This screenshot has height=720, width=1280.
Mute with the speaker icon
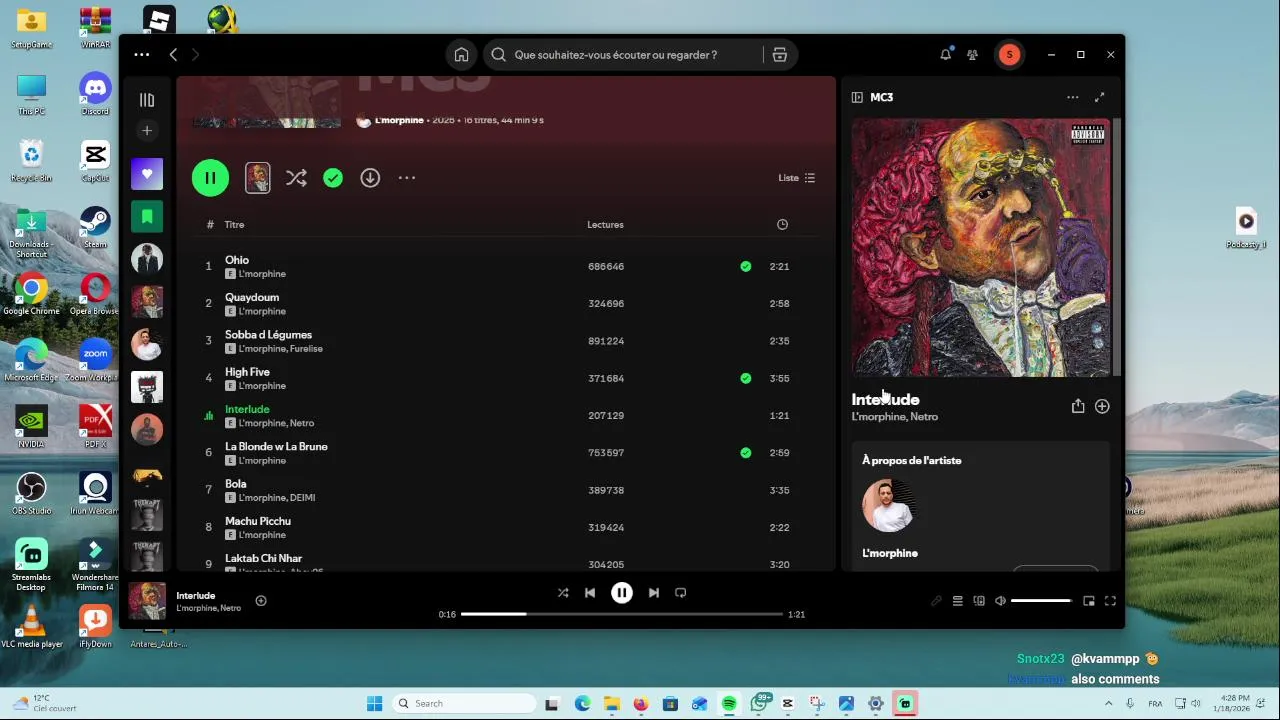1000,601
